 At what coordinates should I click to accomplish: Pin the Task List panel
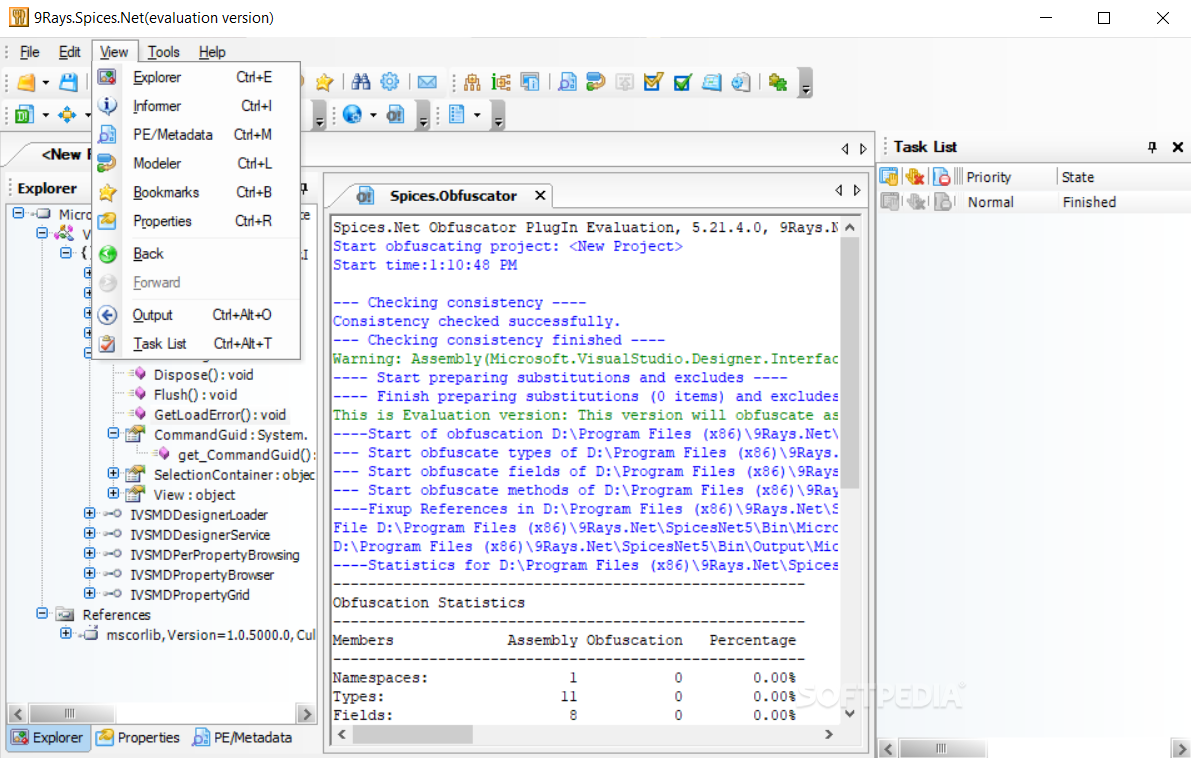[x=1152, y=147]
